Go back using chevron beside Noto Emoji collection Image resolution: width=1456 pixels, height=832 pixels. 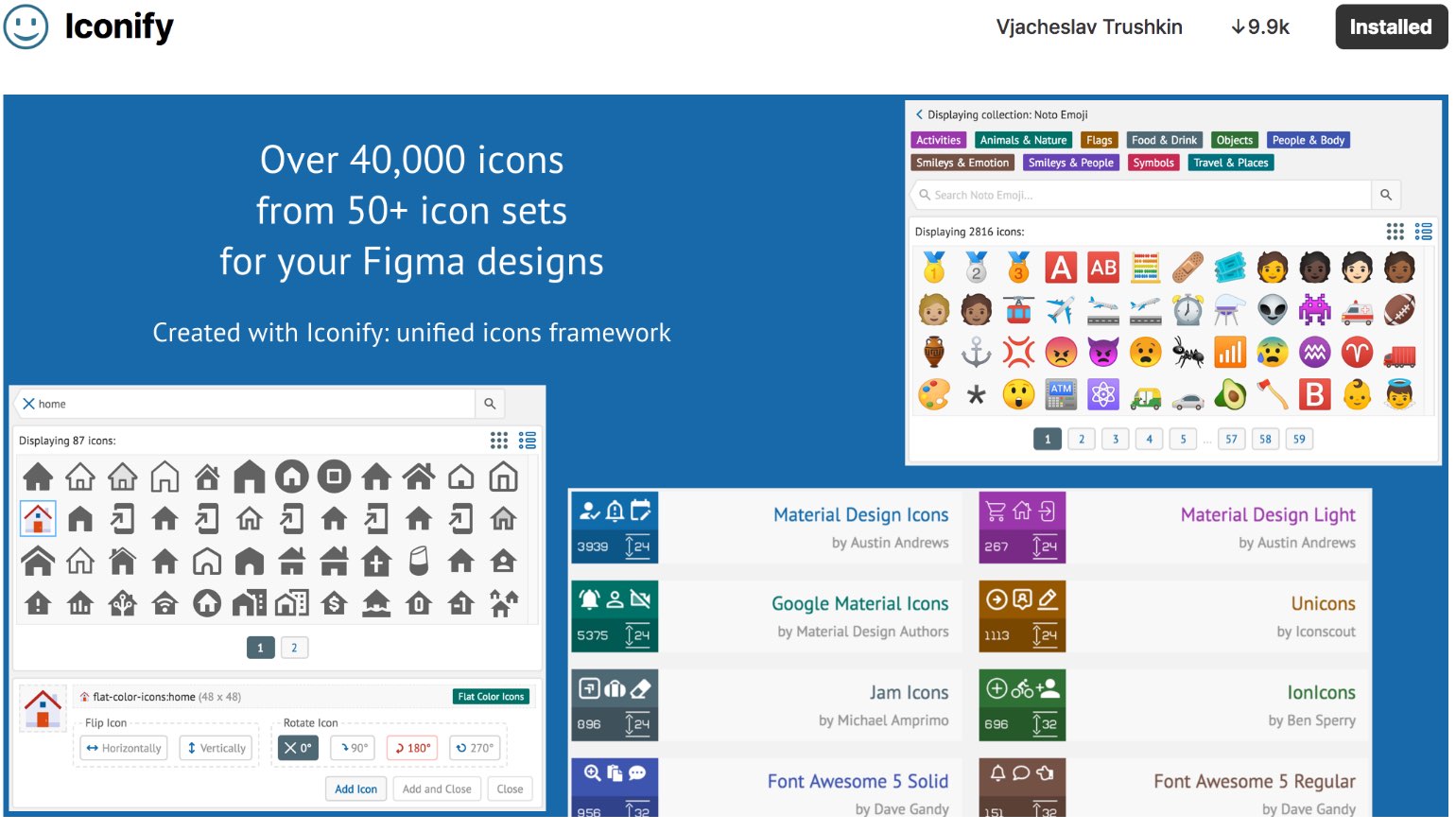point(919,114)
